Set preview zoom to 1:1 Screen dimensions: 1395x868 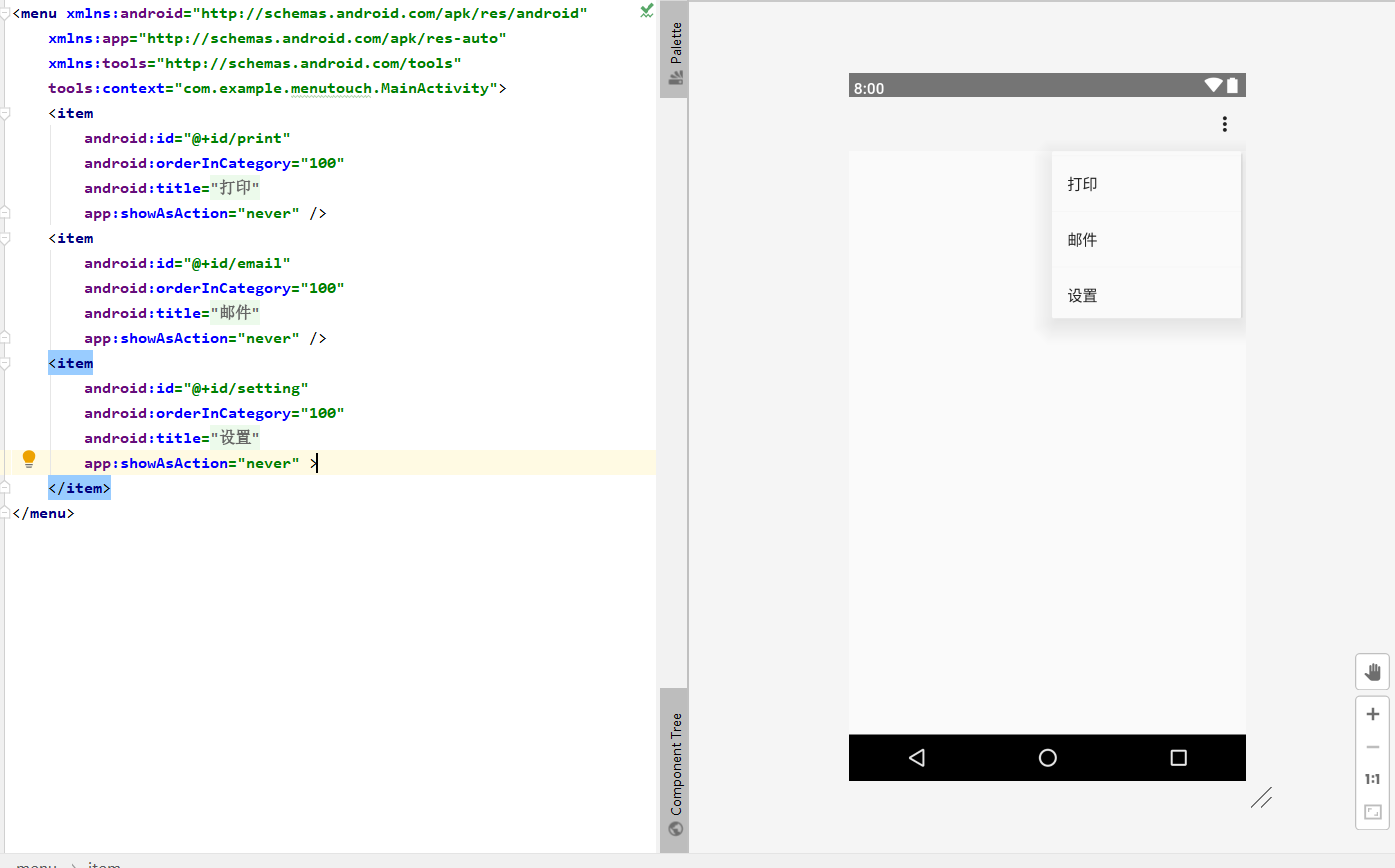pyautogui.click(x=1372, y=778)
